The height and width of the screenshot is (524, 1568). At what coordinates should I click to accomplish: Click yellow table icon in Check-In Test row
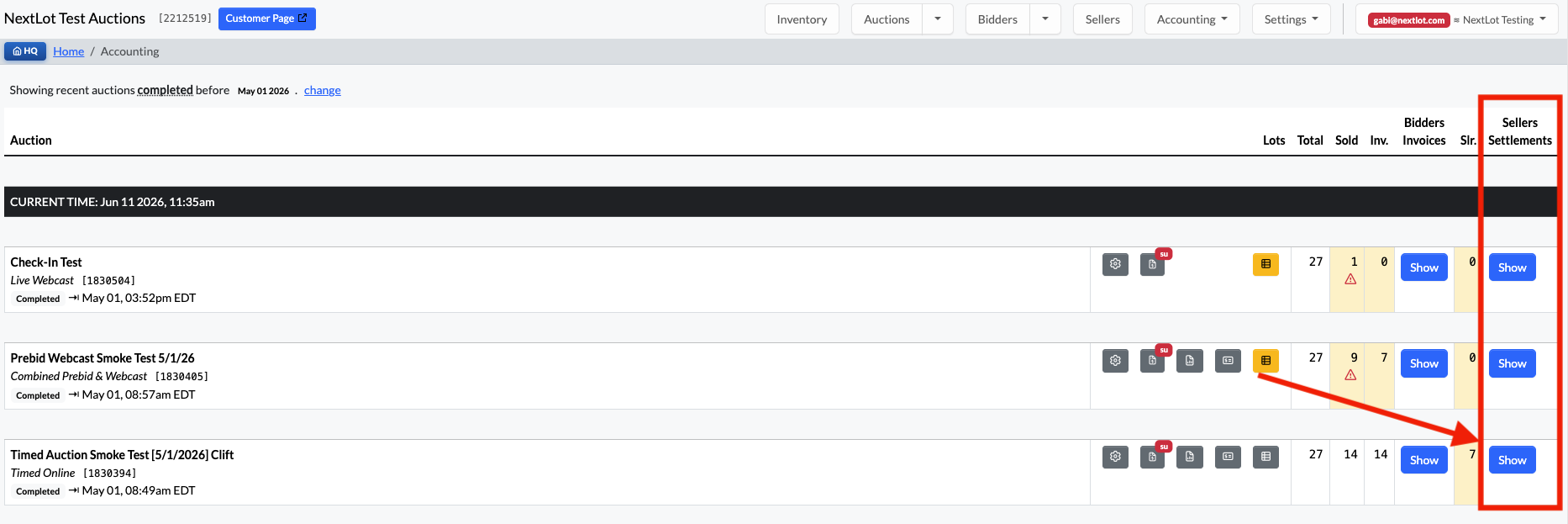(1265, 264)
